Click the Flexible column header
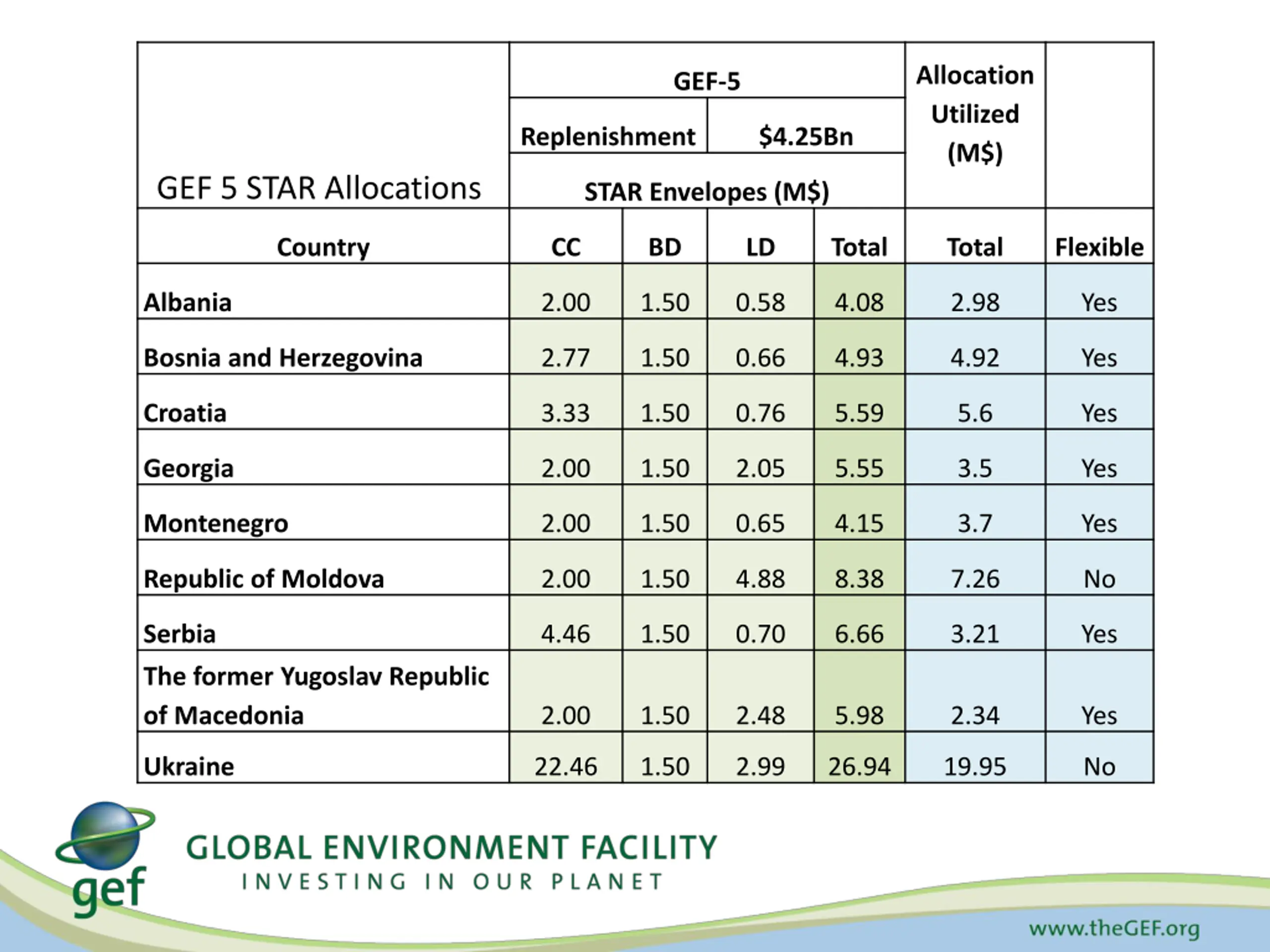This screenshot has height=952, width=1270. [1099, 236]
